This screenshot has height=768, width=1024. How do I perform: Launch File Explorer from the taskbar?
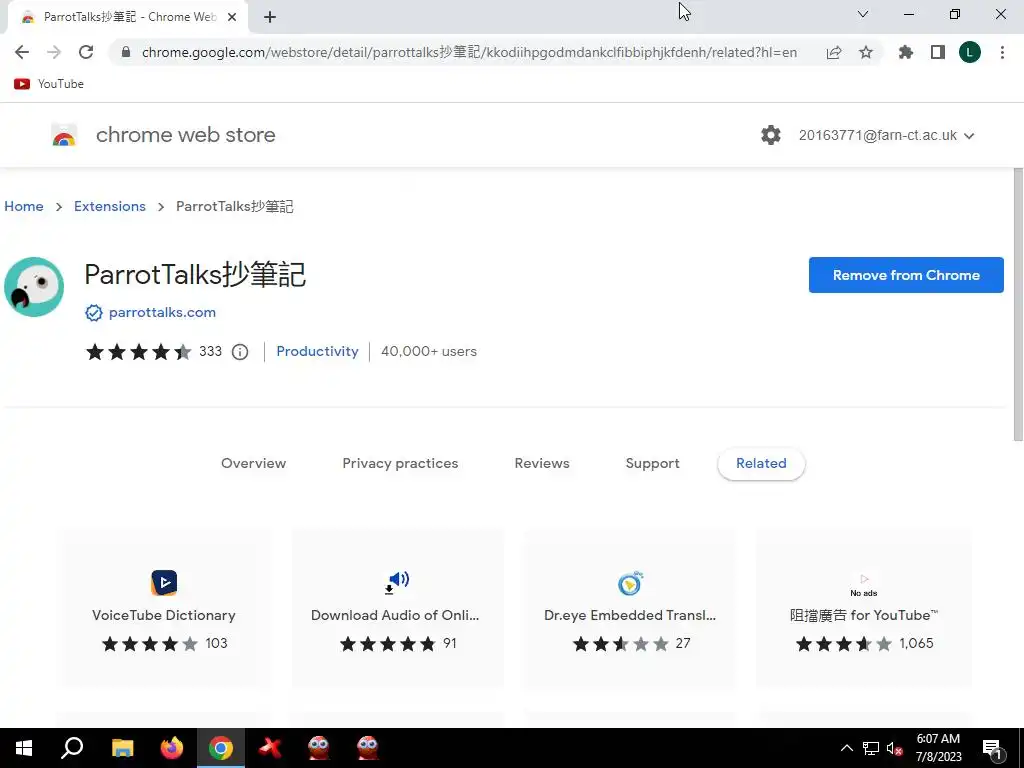click(x=122, y=748)
